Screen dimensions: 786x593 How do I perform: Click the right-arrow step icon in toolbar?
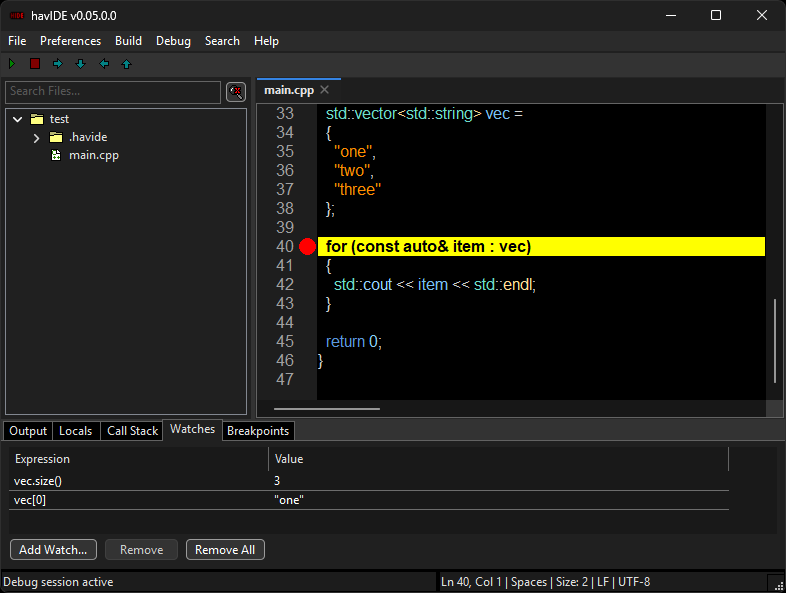coord(58,64)
